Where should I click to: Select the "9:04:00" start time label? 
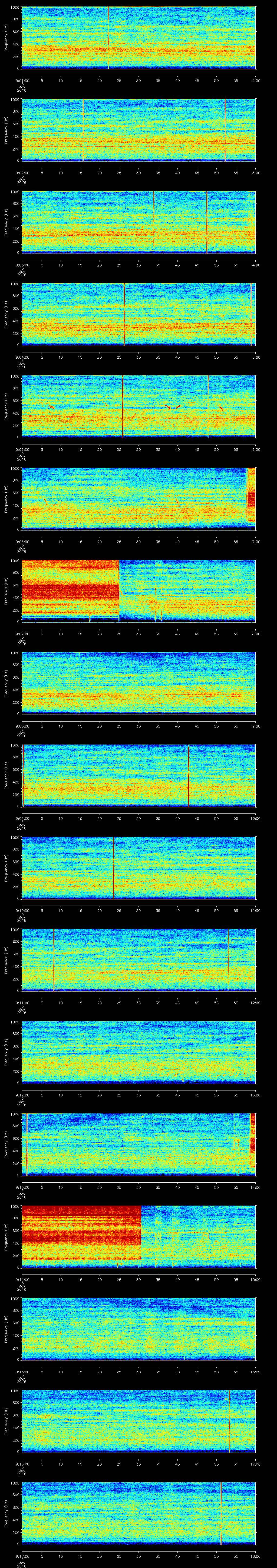pyautogui.click(x=22, y=357)
